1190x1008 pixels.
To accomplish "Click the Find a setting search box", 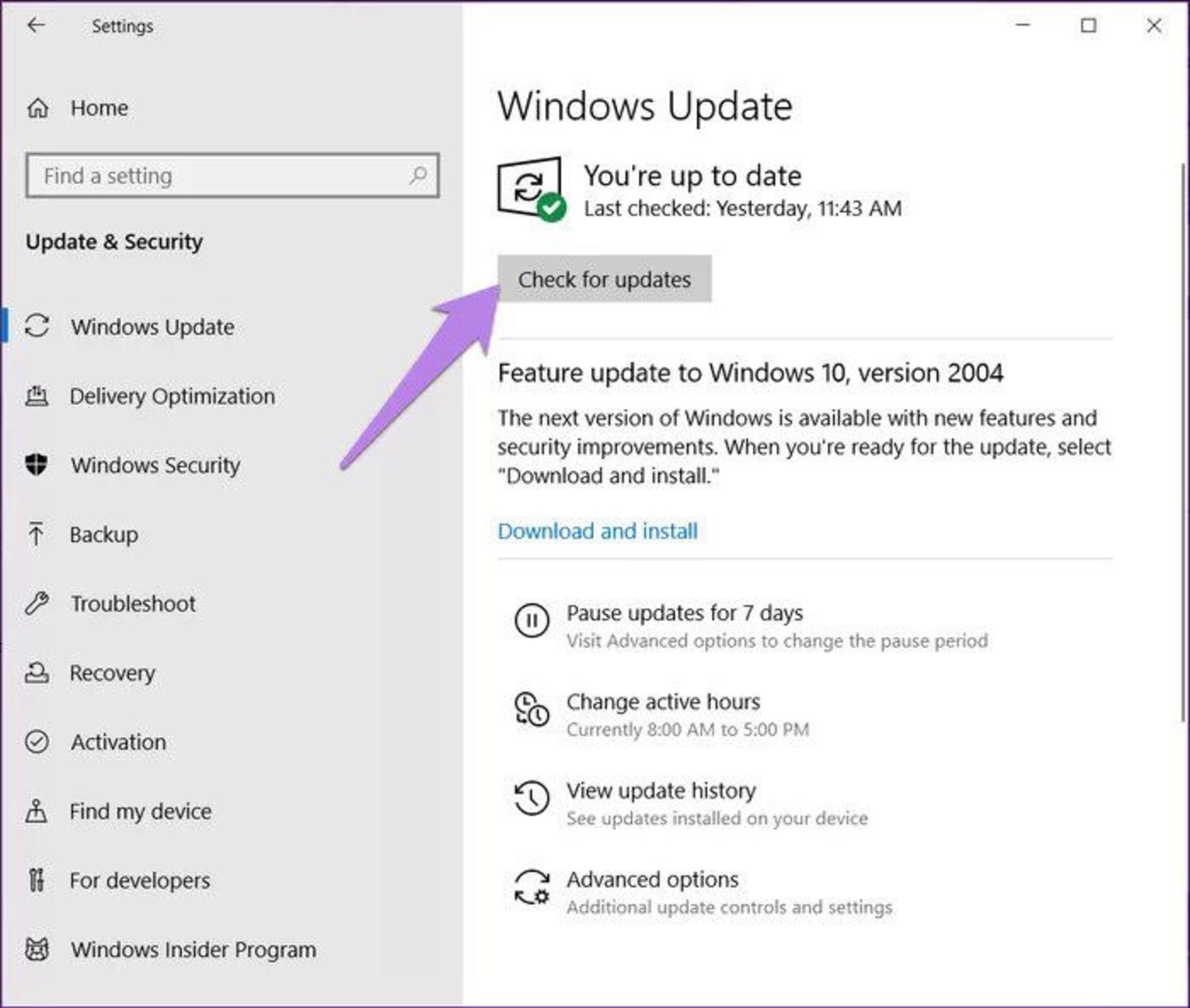I will tap(217, 176).
